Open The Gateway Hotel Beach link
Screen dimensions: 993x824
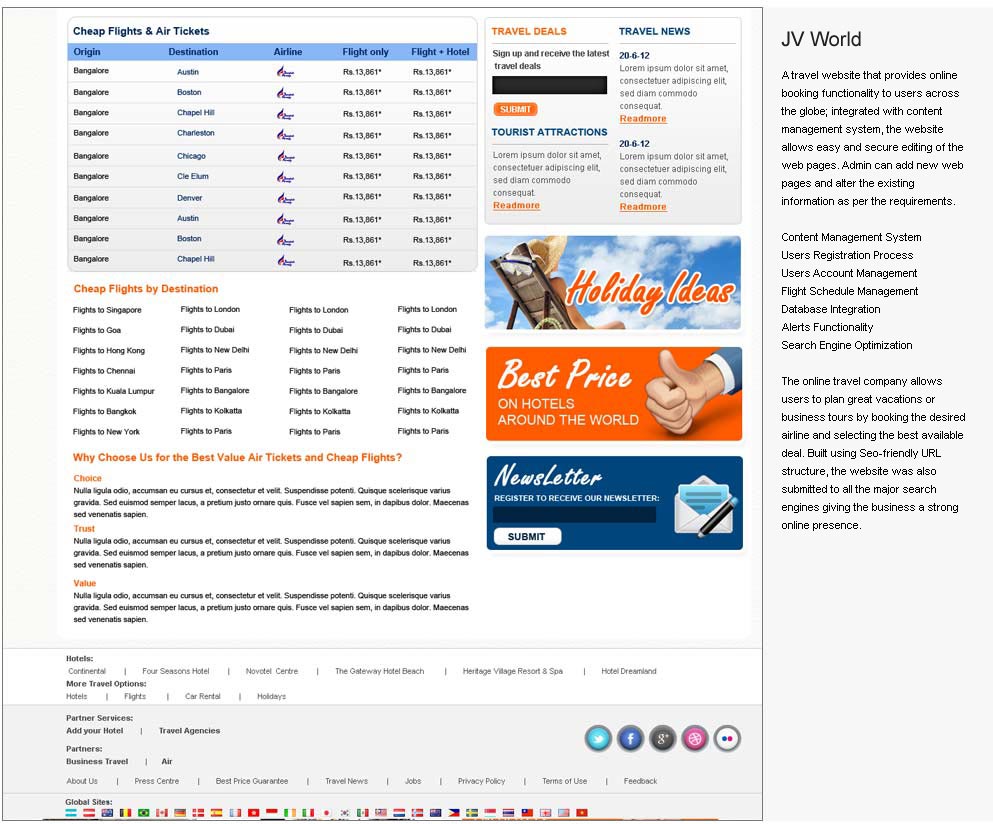(379, 671)
